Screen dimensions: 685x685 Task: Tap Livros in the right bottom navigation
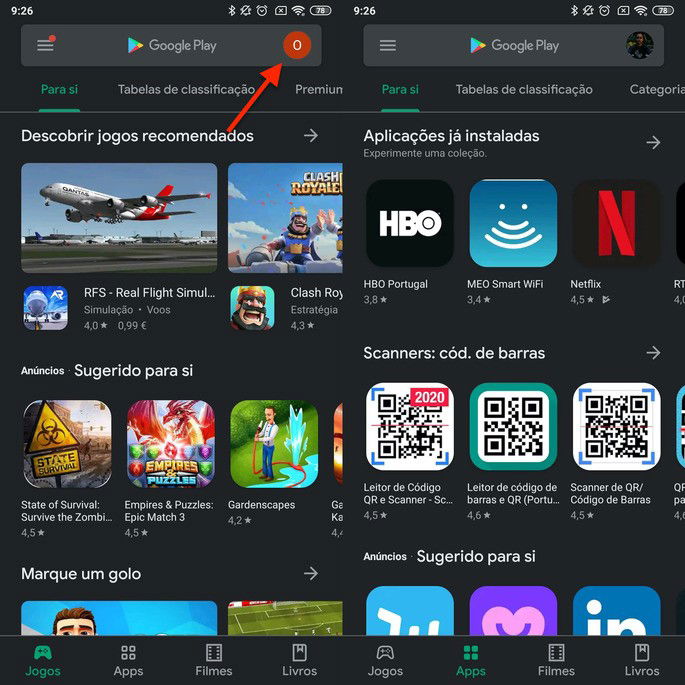click(642, 661)
